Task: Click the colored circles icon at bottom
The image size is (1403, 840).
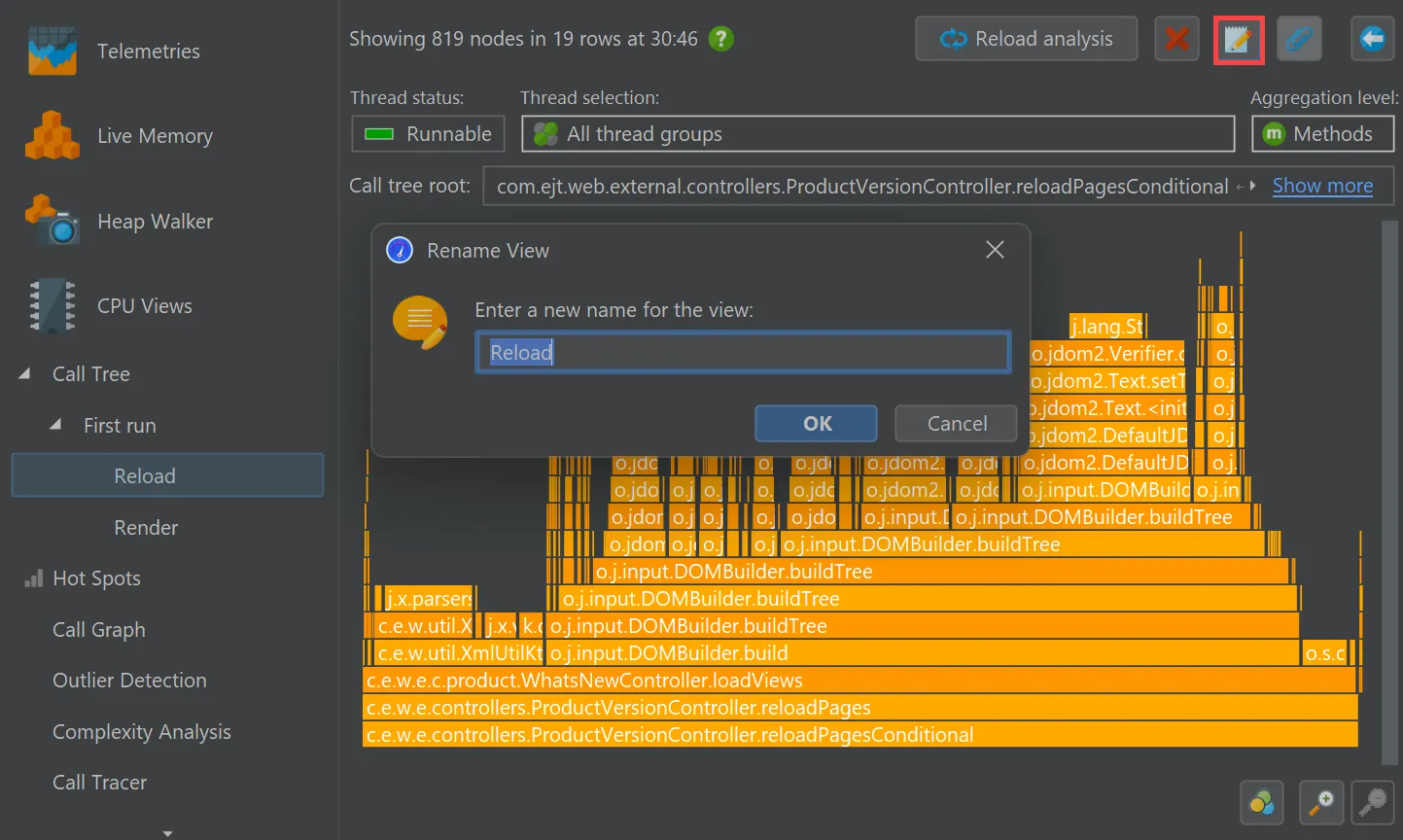Action: 1262,803
